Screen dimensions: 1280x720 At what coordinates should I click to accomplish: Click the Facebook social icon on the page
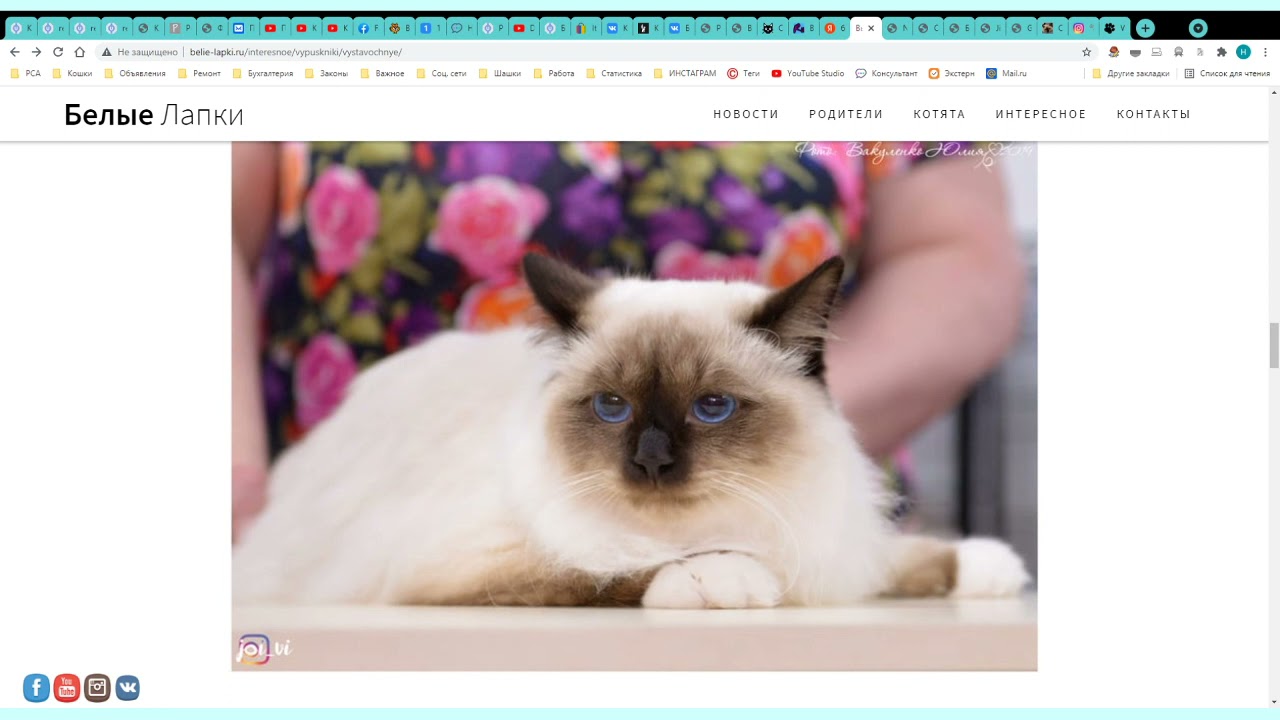tap(36, 688)
